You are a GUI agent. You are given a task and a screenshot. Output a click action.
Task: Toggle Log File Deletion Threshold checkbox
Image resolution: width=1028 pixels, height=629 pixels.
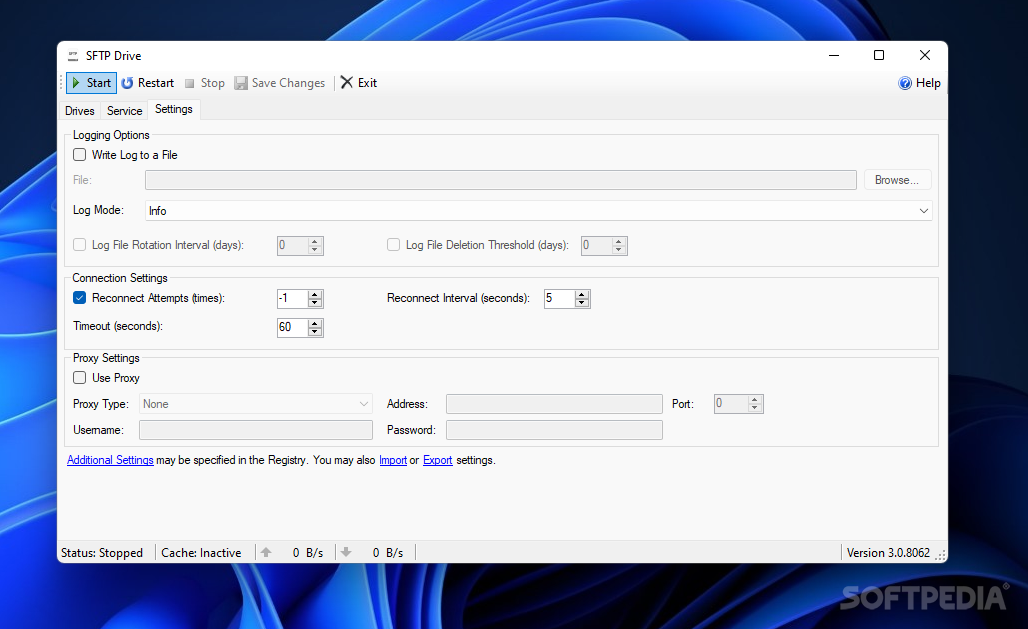393,245
